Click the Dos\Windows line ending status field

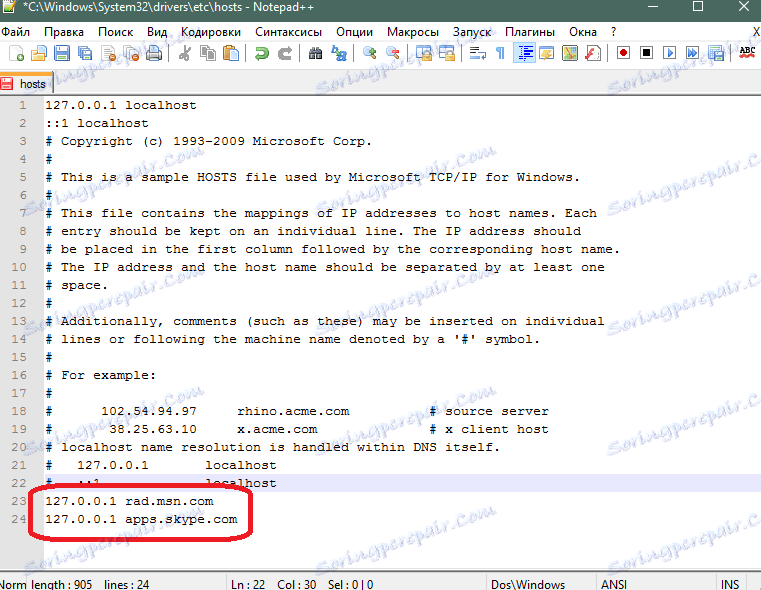528,584
